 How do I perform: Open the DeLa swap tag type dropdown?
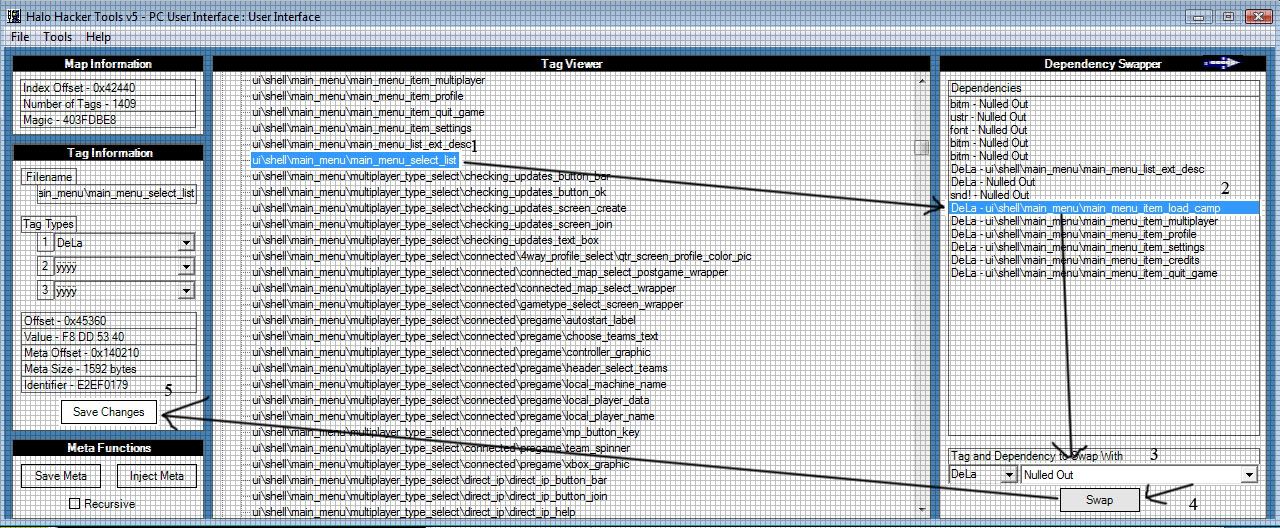(1008, 475)
